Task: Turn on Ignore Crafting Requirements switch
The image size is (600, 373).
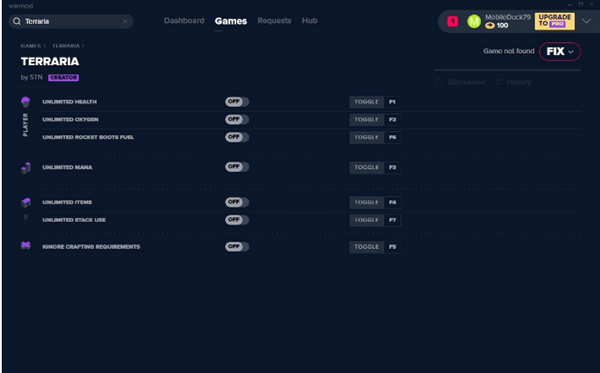Action: (x=237, y=246)
